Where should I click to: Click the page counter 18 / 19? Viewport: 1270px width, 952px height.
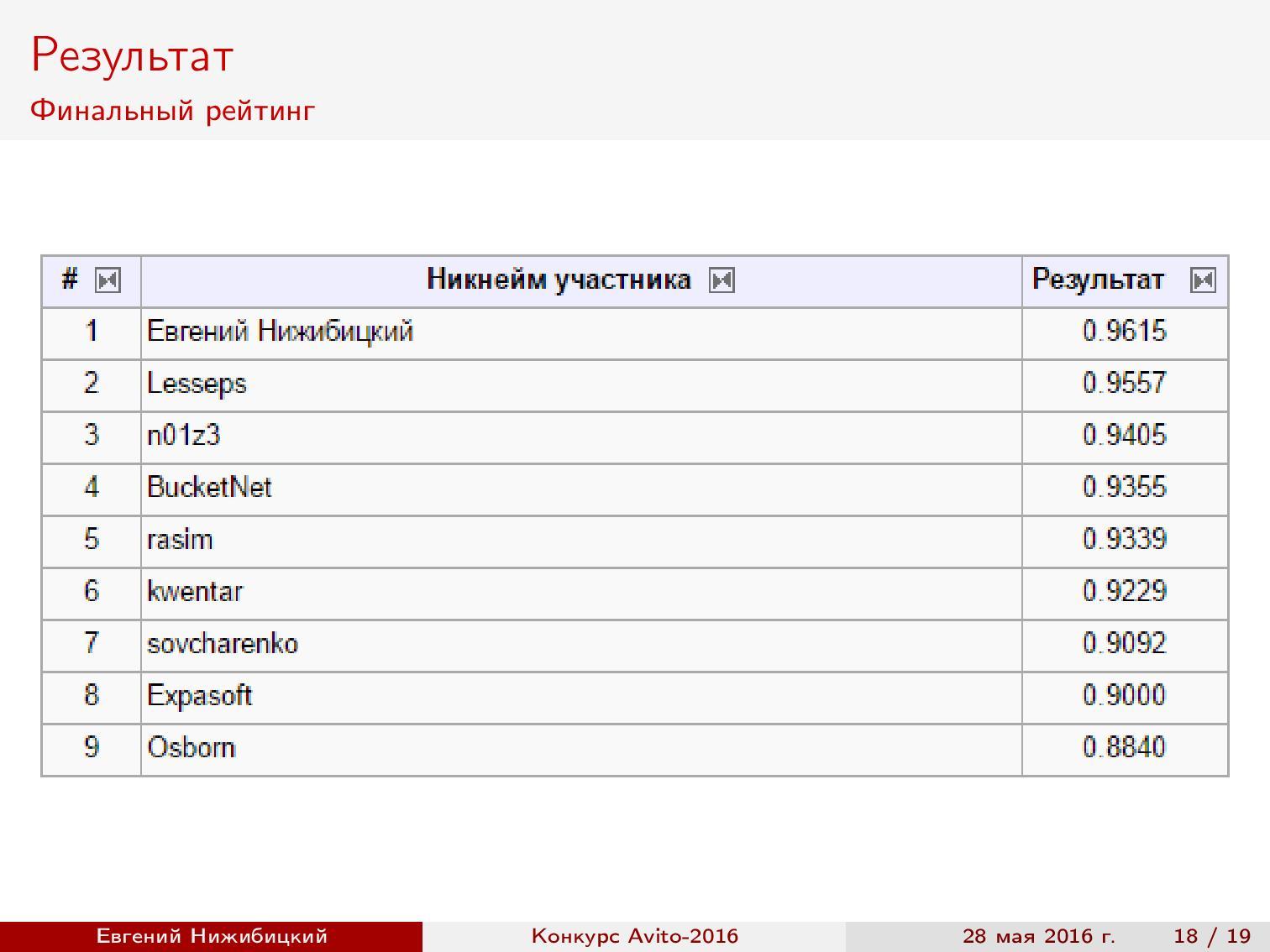[x=1213, y=936]
